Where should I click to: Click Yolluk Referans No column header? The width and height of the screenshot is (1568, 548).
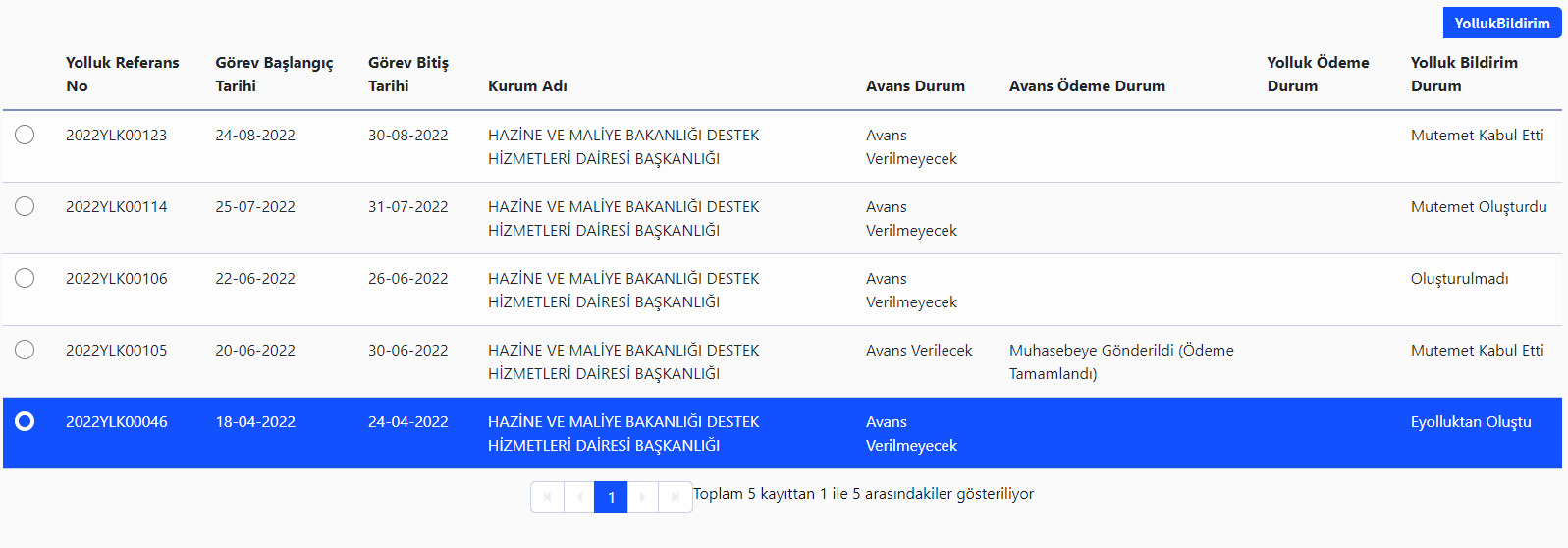122,74
